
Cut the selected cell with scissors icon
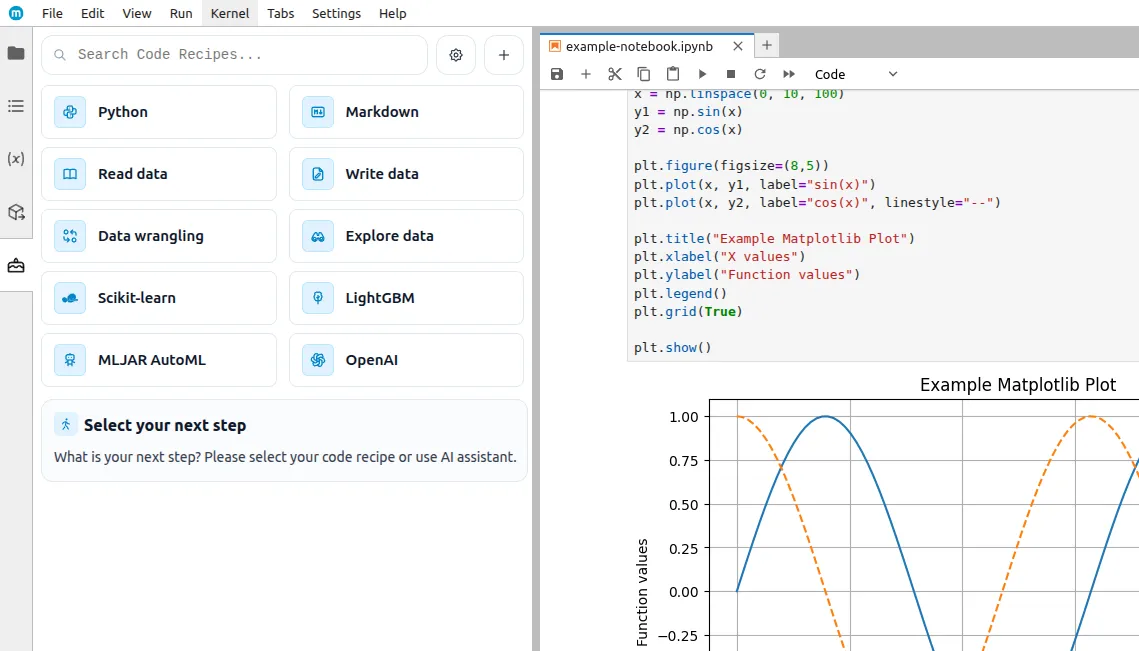tap(615, 74)
